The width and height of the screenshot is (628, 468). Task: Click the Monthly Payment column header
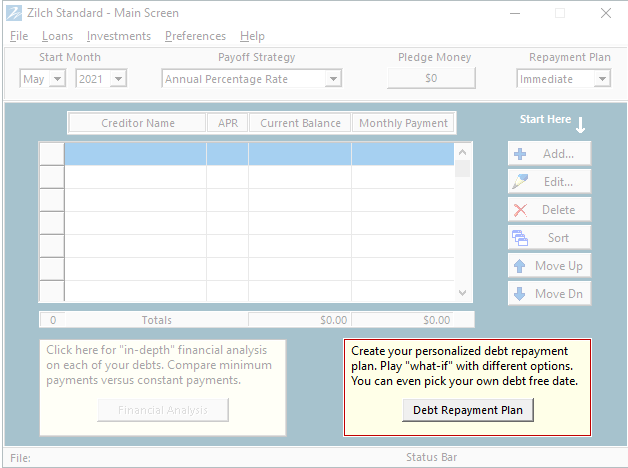point(403,123)
